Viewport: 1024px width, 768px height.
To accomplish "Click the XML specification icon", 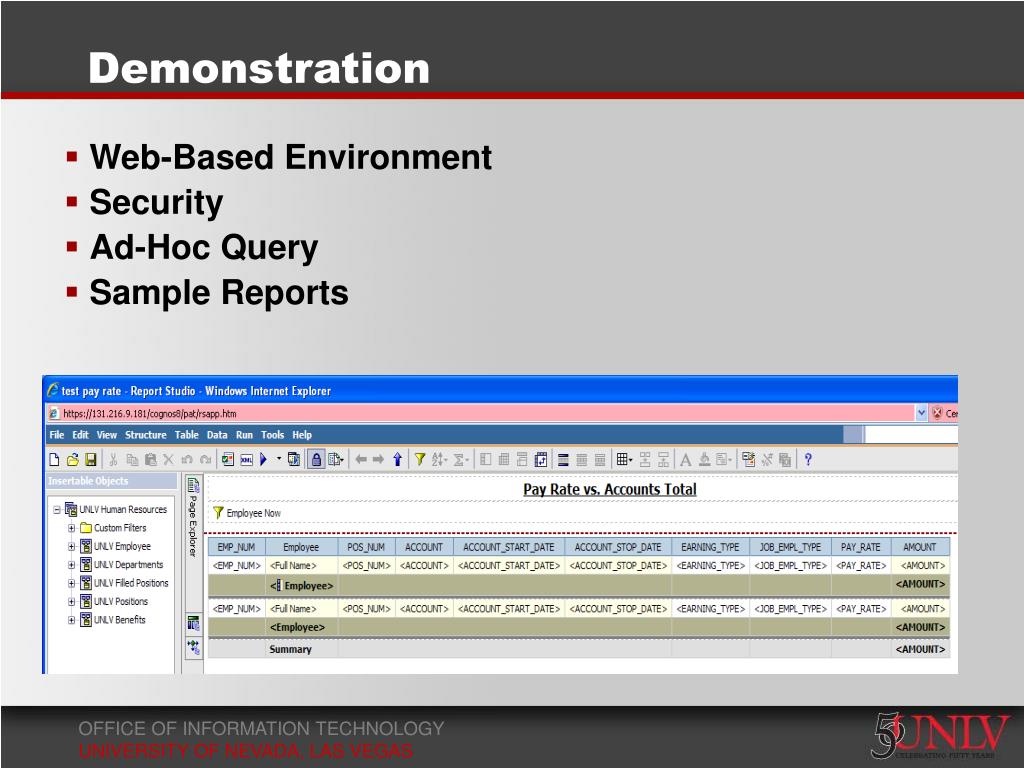I will tap(246, 460).
